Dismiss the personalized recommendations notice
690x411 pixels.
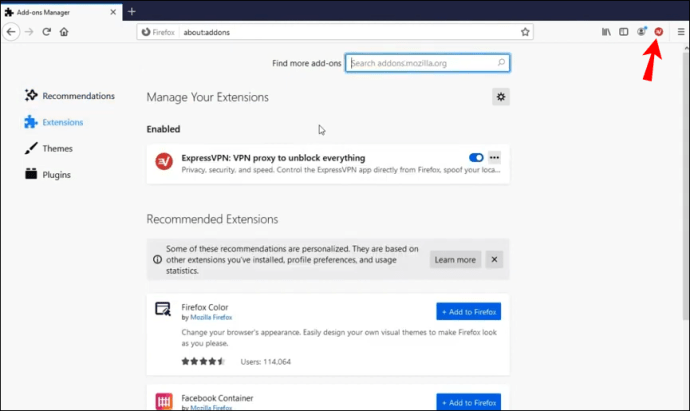click(x=494, y=259)
